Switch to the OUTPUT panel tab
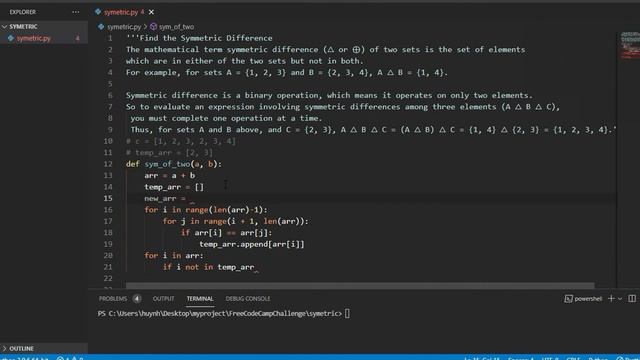640x360 pixels. click(163, 299)
